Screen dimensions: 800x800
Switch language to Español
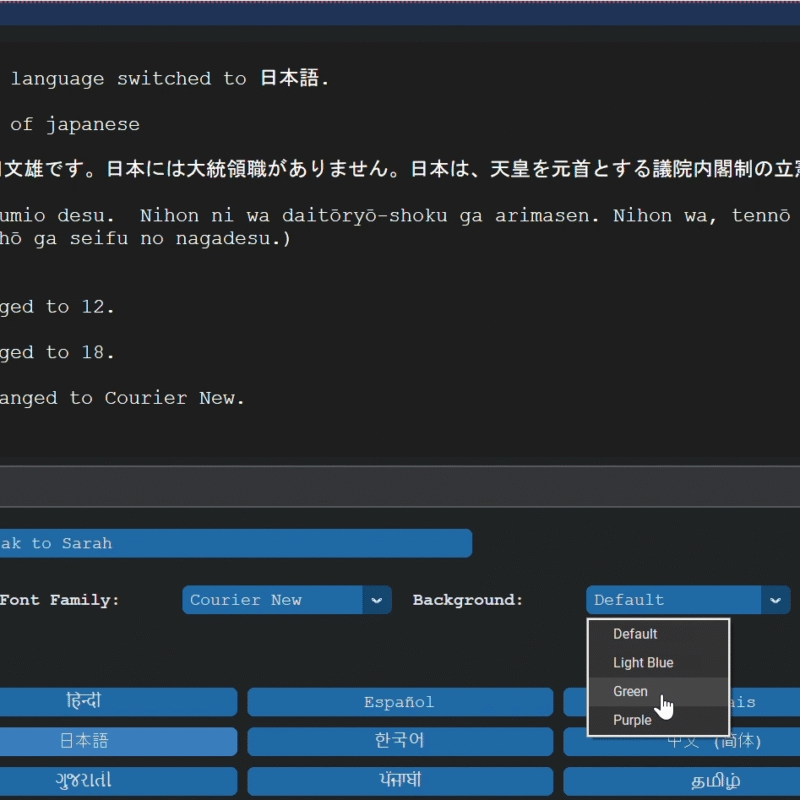pos(399,702)
